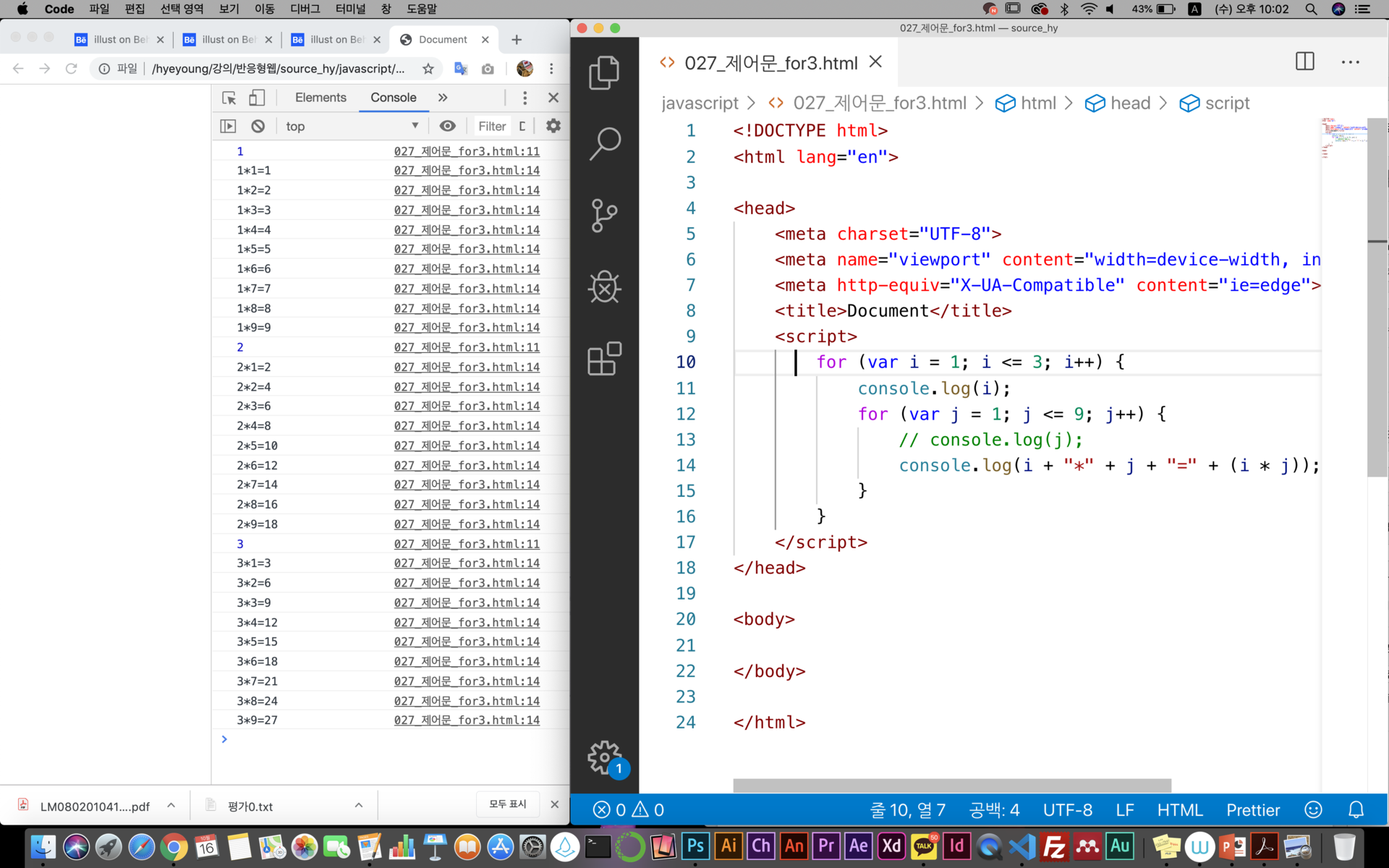
Task: Click the inspect element picker icon
Action: click(x=229, y=98)
